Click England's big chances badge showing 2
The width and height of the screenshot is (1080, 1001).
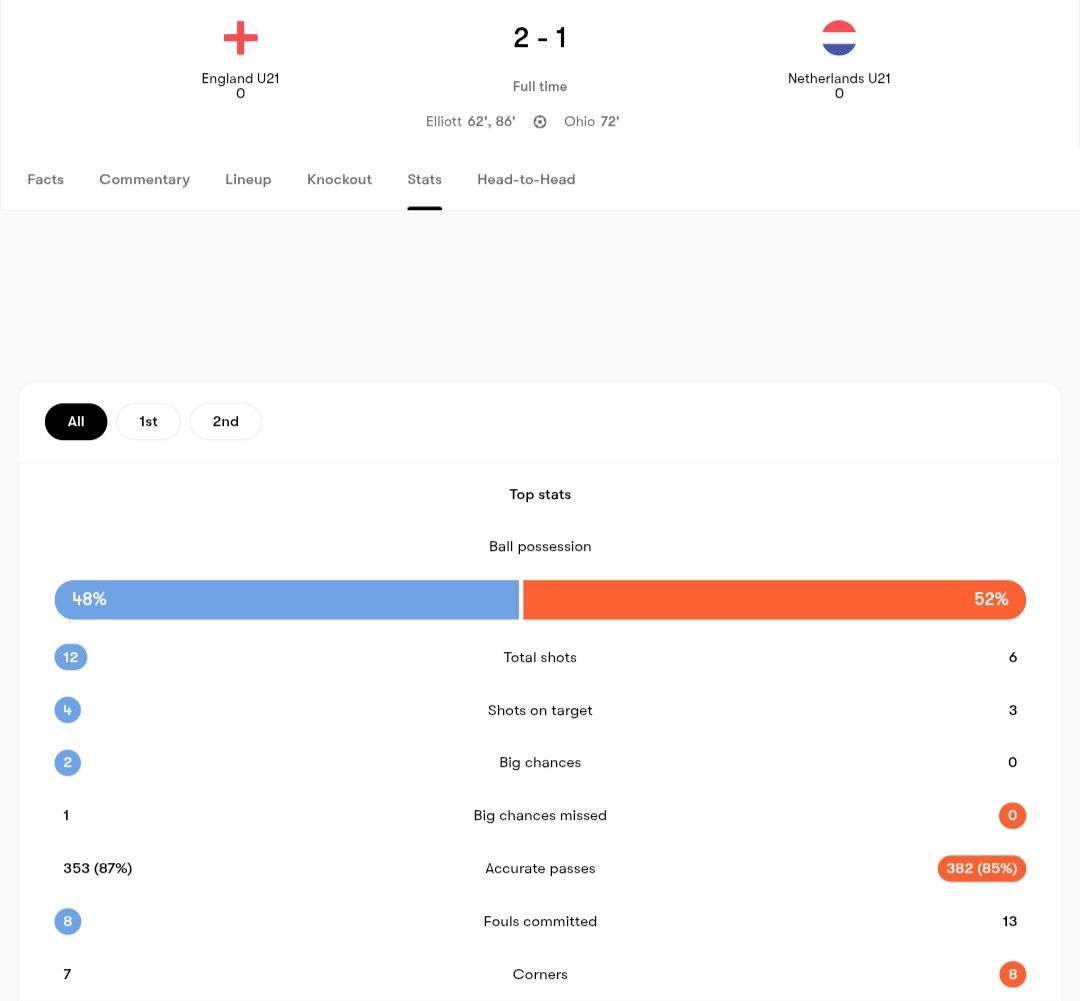pyautogui.click(x=68, y=762)
